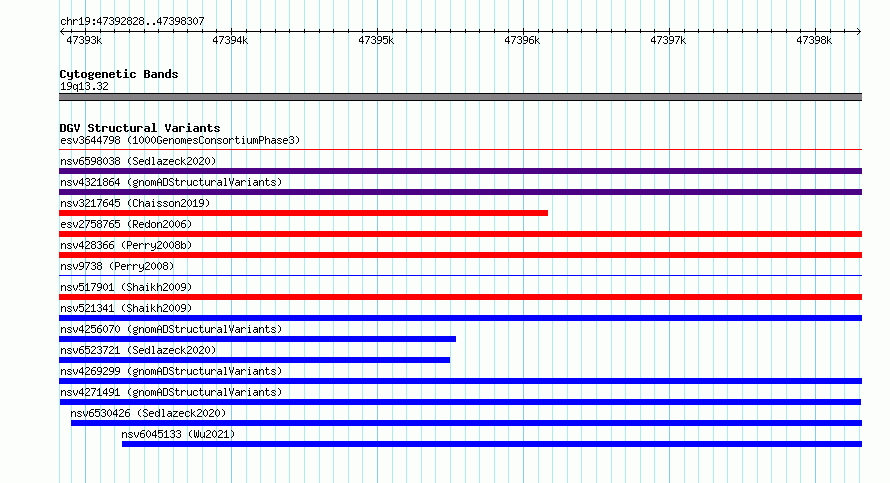The height and width of the screenshot is (483, 890).
Task: Click the chr19:47392828..47398307 coordinate text
Action: [132, 22]
